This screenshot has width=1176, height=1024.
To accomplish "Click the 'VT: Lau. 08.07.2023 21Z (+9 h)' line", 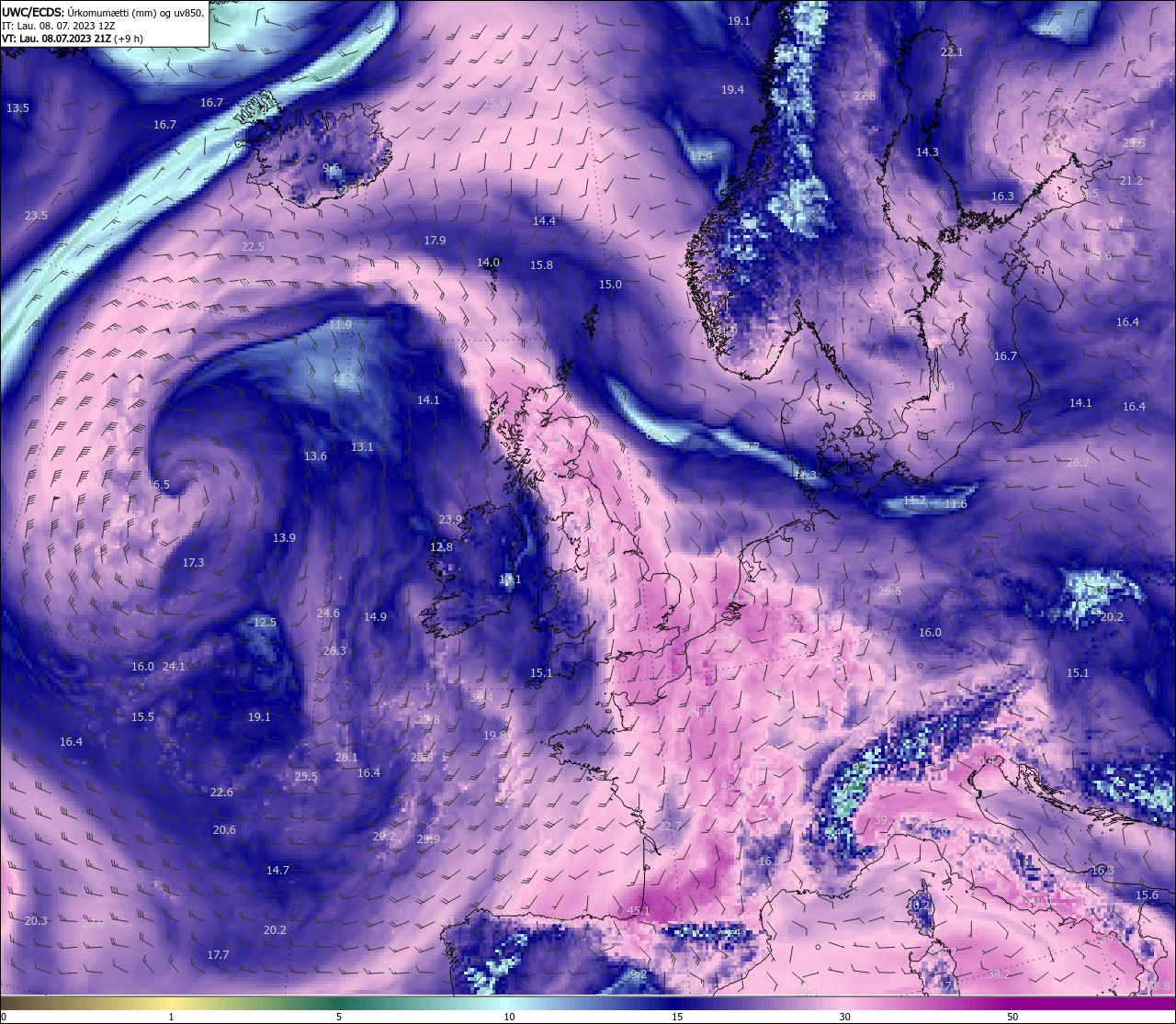I will (x=72, y=39).
